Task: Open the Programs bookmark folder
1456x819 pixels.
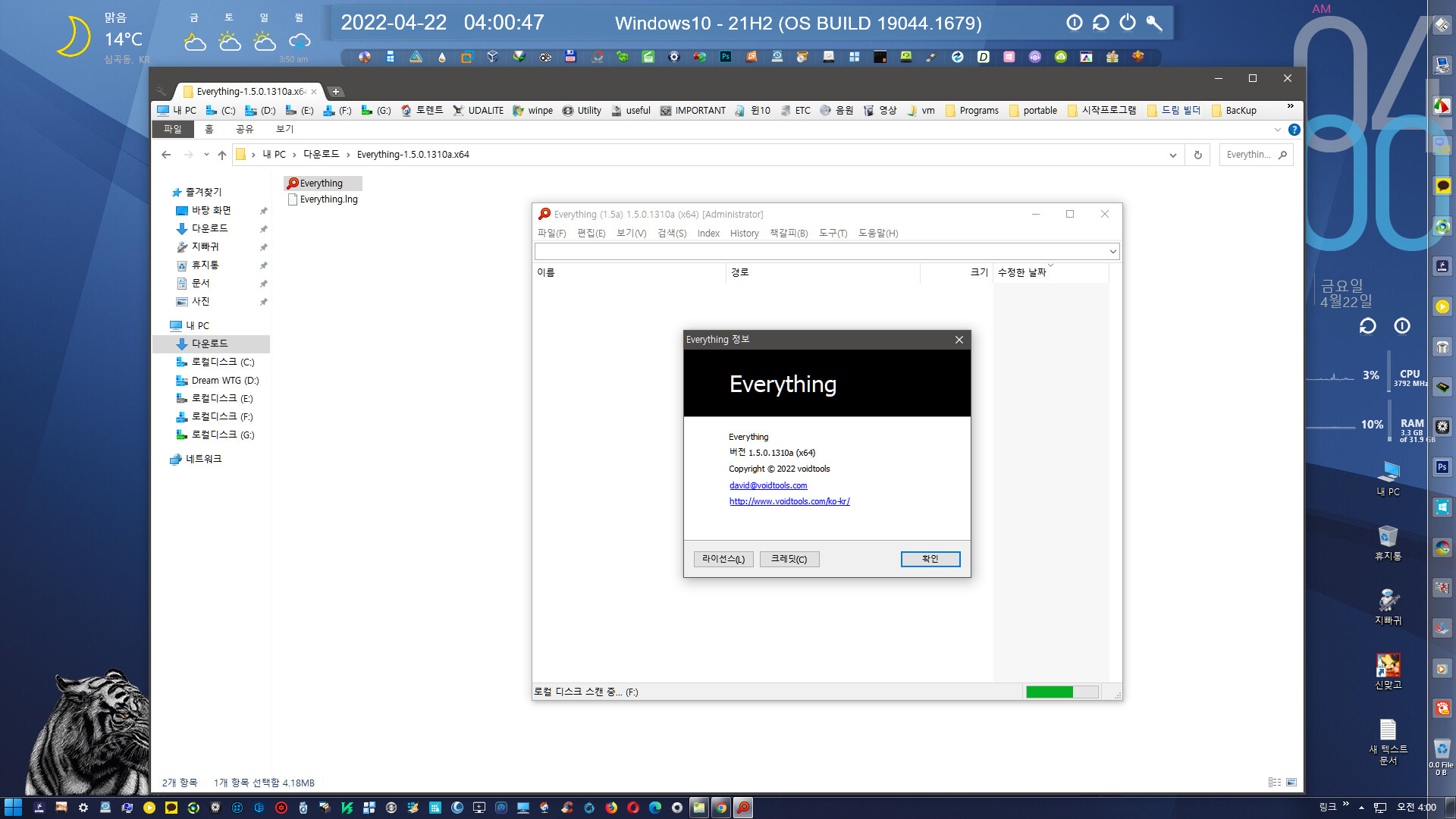Action: pos(971,111)
